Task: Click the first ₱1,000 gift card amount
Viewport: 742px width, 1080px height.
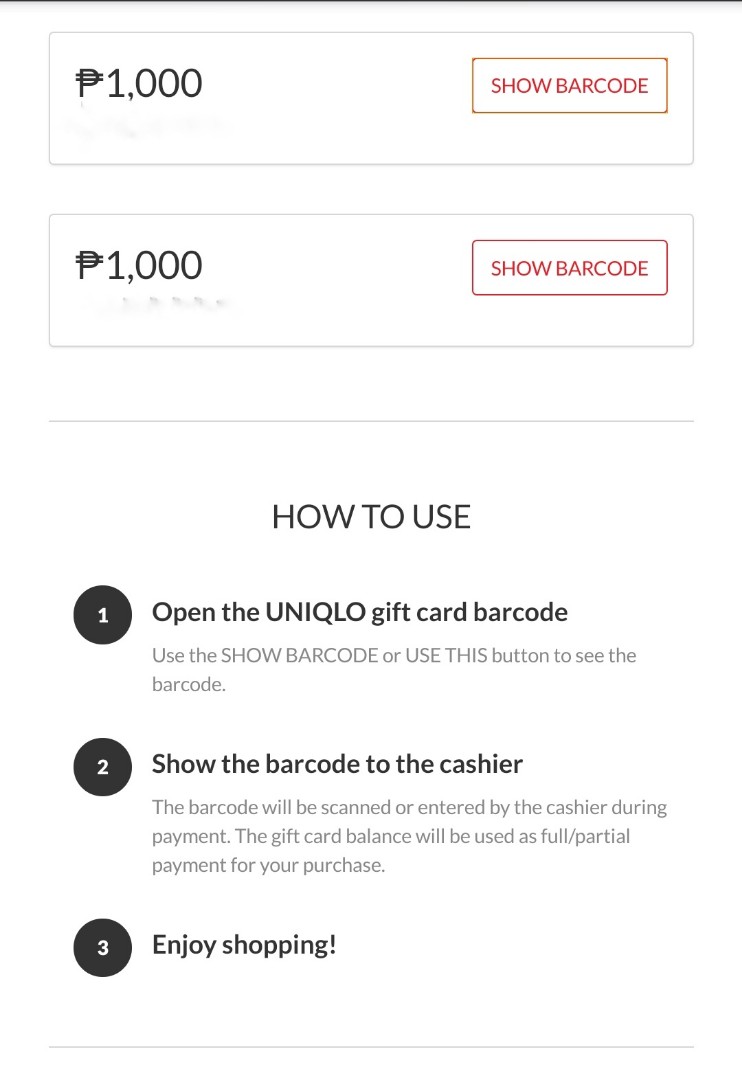Action: pos(140,83)
